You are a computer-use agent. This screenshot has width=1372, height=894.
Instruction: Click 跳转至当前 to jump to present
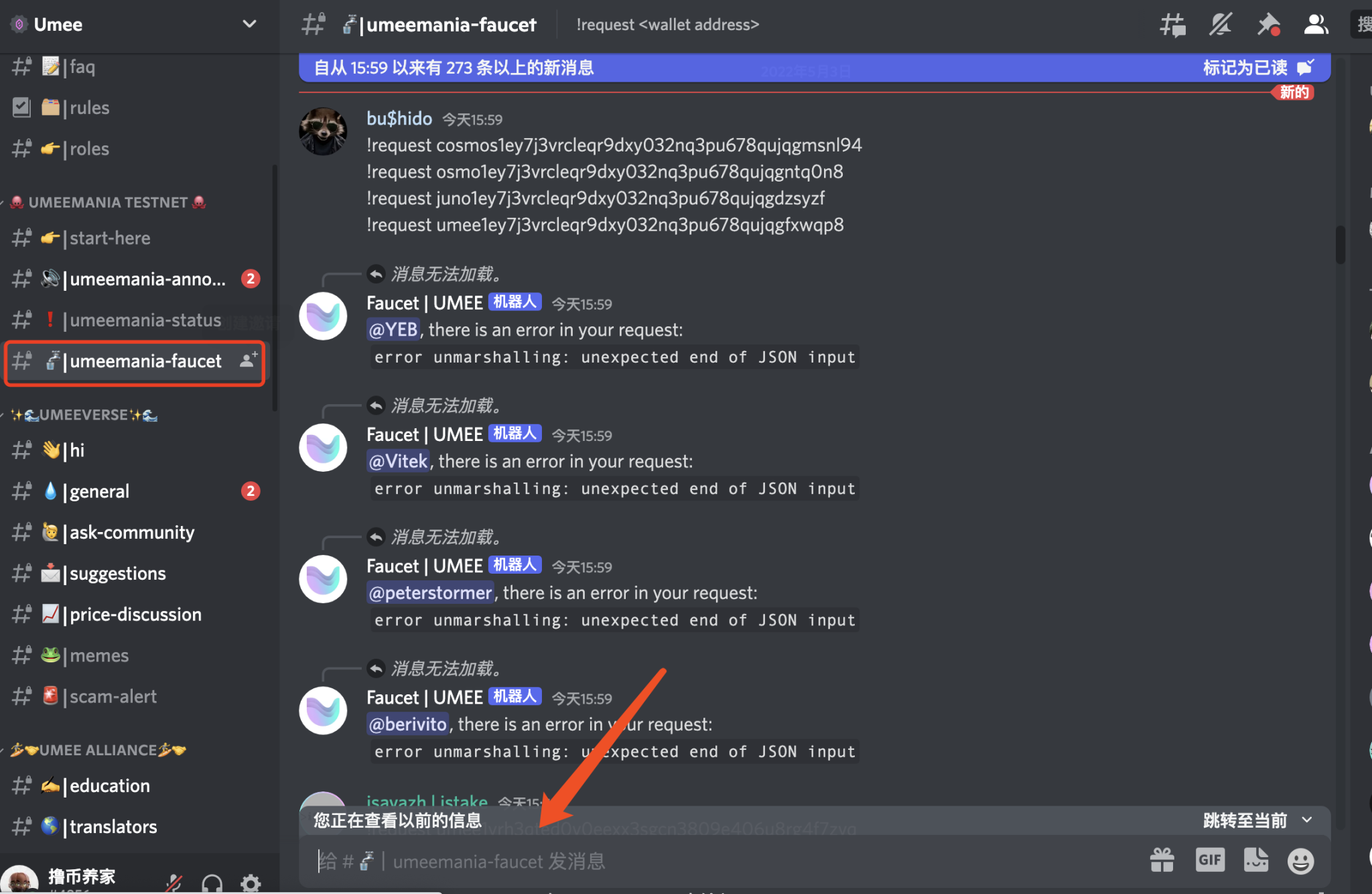tap(1257, 820)
